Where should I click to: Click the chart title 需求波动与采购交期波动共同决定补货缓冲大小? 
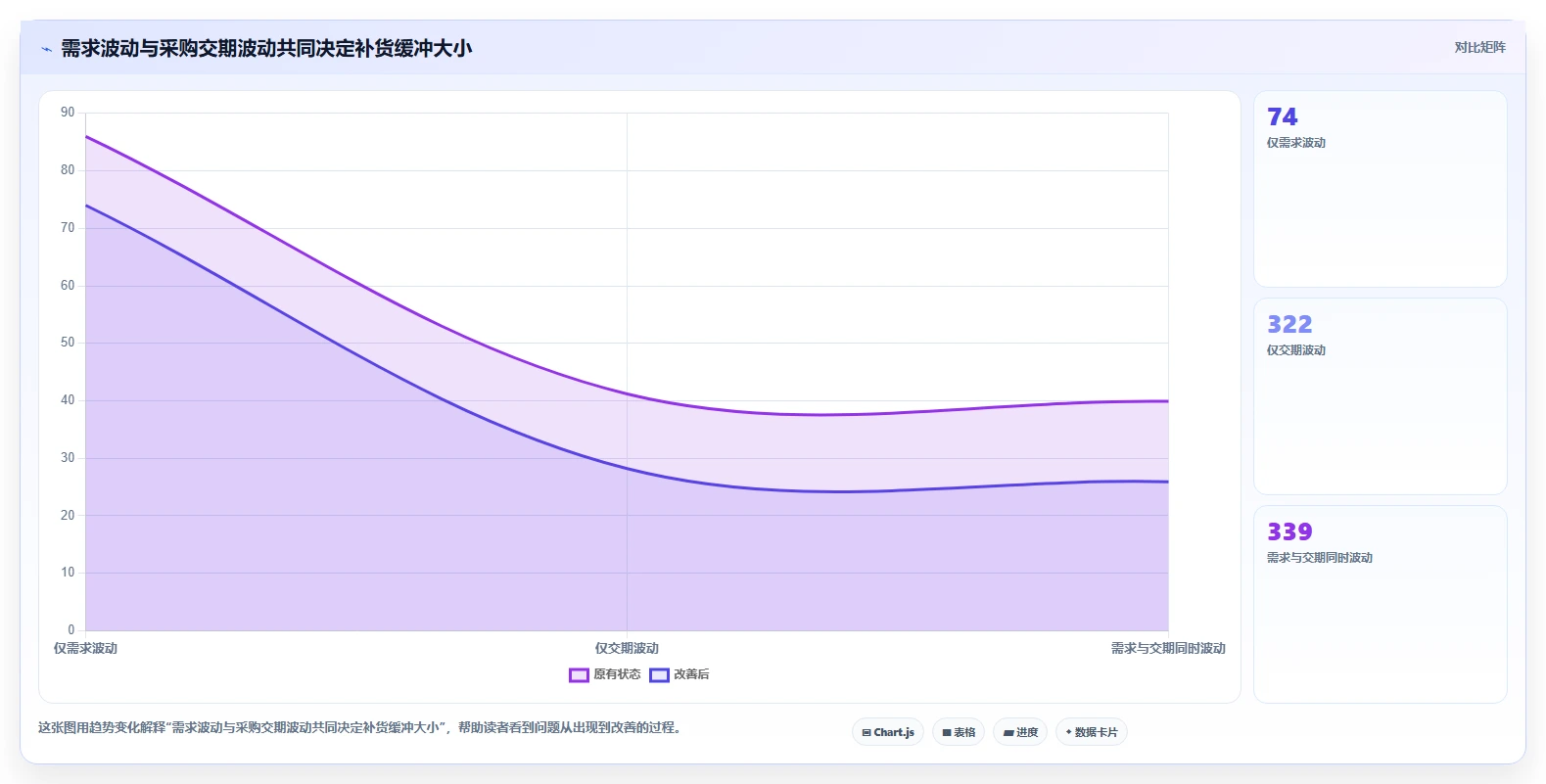266,48
